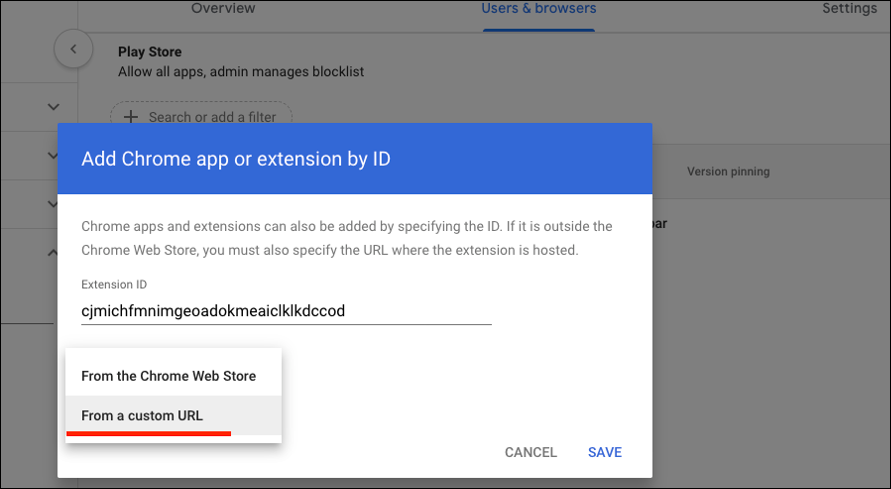Image resolution: width=891 pixels, height=489 pixels.
Task: Expand the third down chevron in left sidebar
Action: pyautogui.click(x=54, y=204)
